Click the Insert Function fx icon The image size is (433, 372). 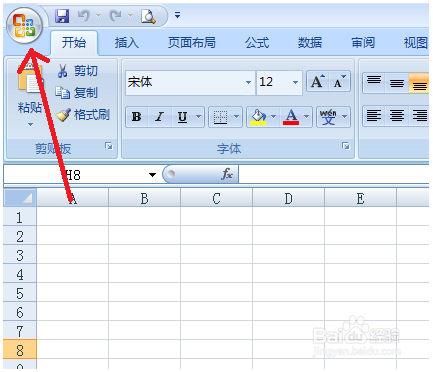227,174
